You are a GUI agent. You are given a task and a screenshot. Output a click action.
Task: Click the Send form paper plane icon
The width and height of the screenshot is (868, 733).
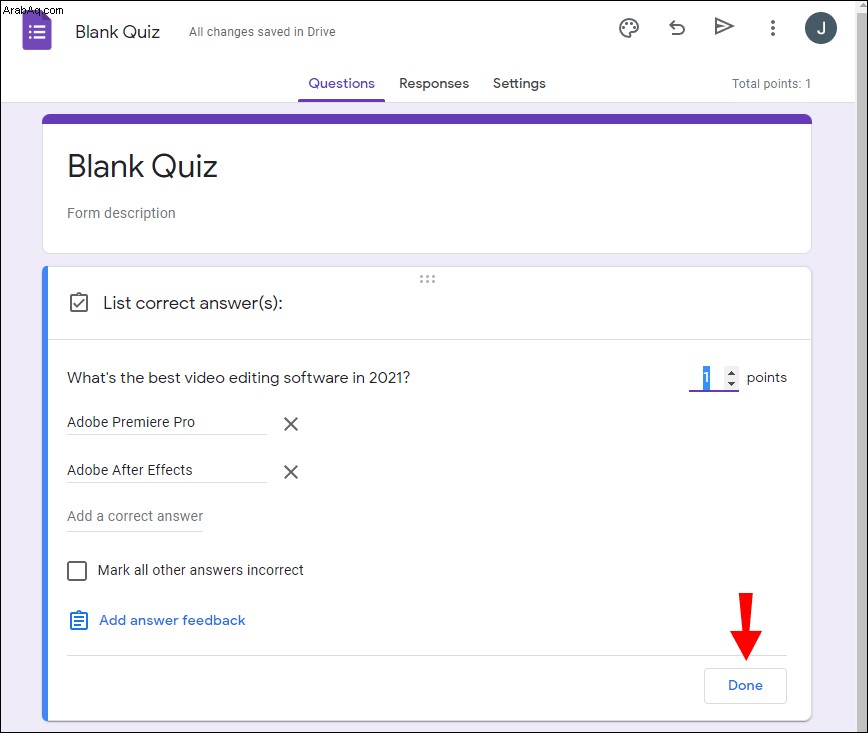click(x=724, y=26)
